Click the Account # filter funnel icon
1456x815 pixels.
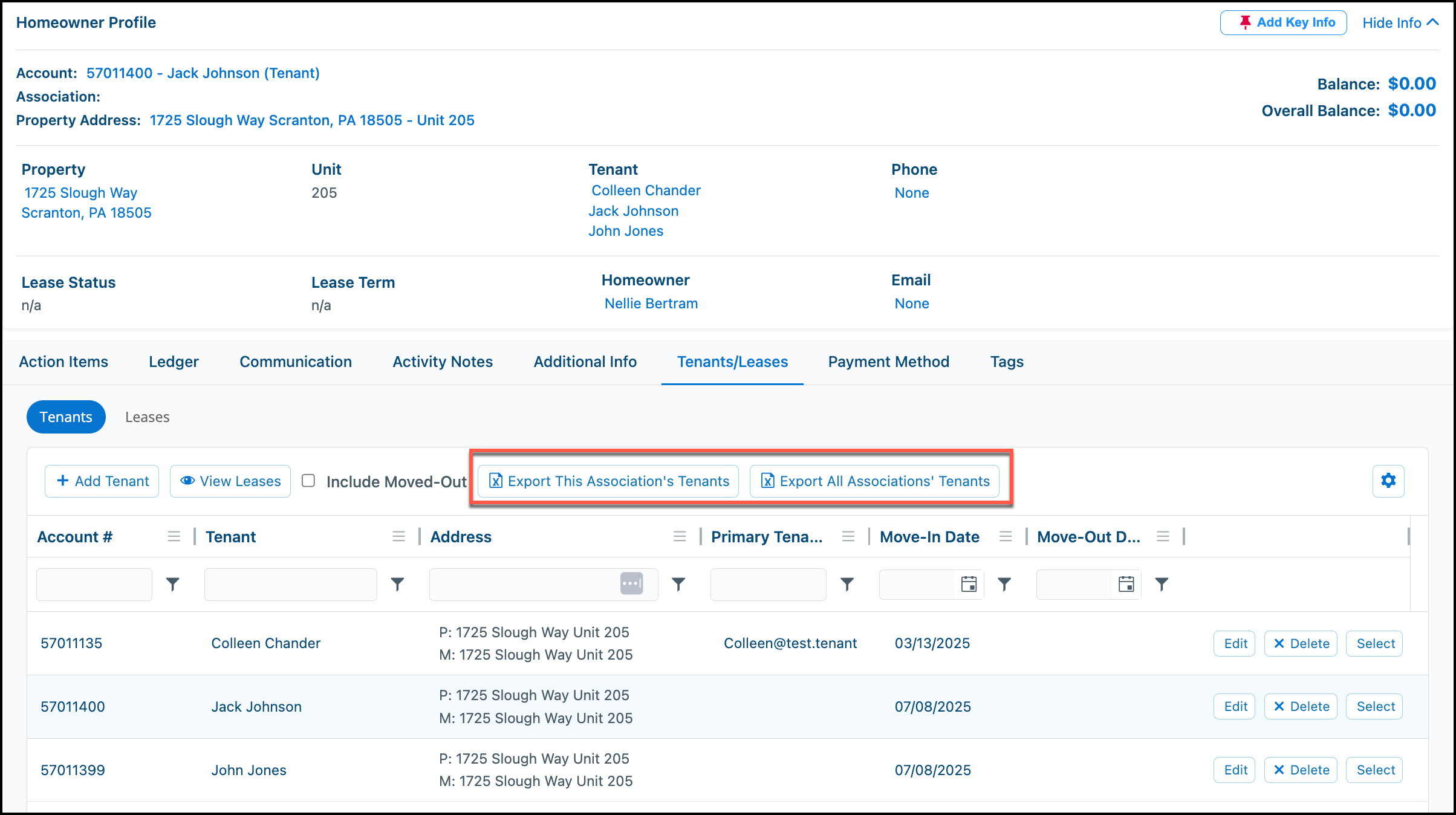(173, 584)
